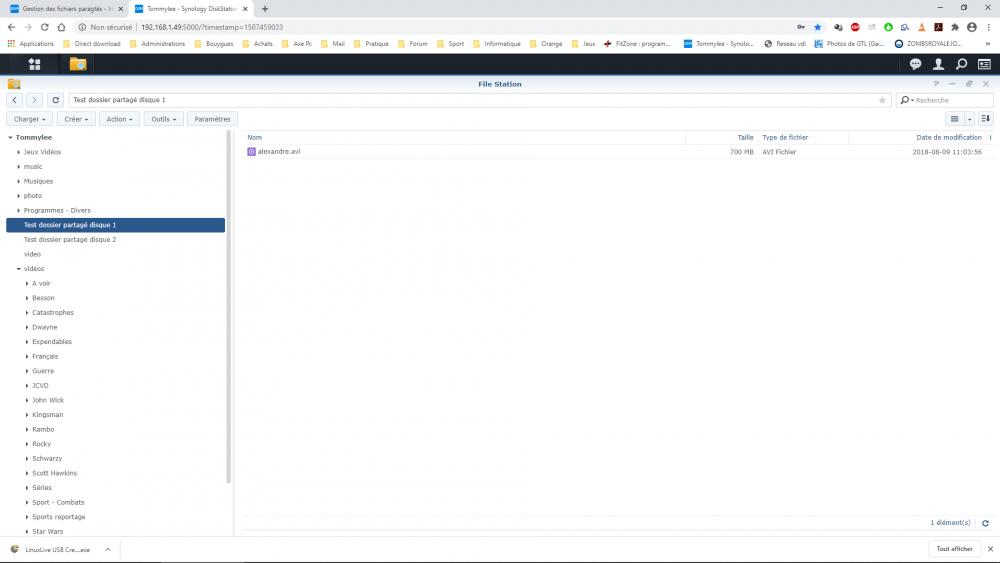
Task: Click the Recherche search field
Action: click(952, 100)
